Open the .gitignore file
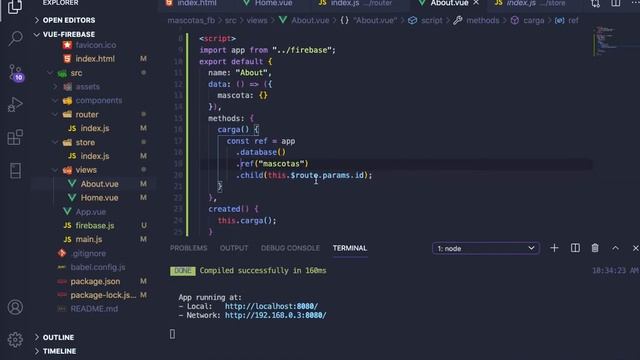The image size is (640, 360). point(89,253)
